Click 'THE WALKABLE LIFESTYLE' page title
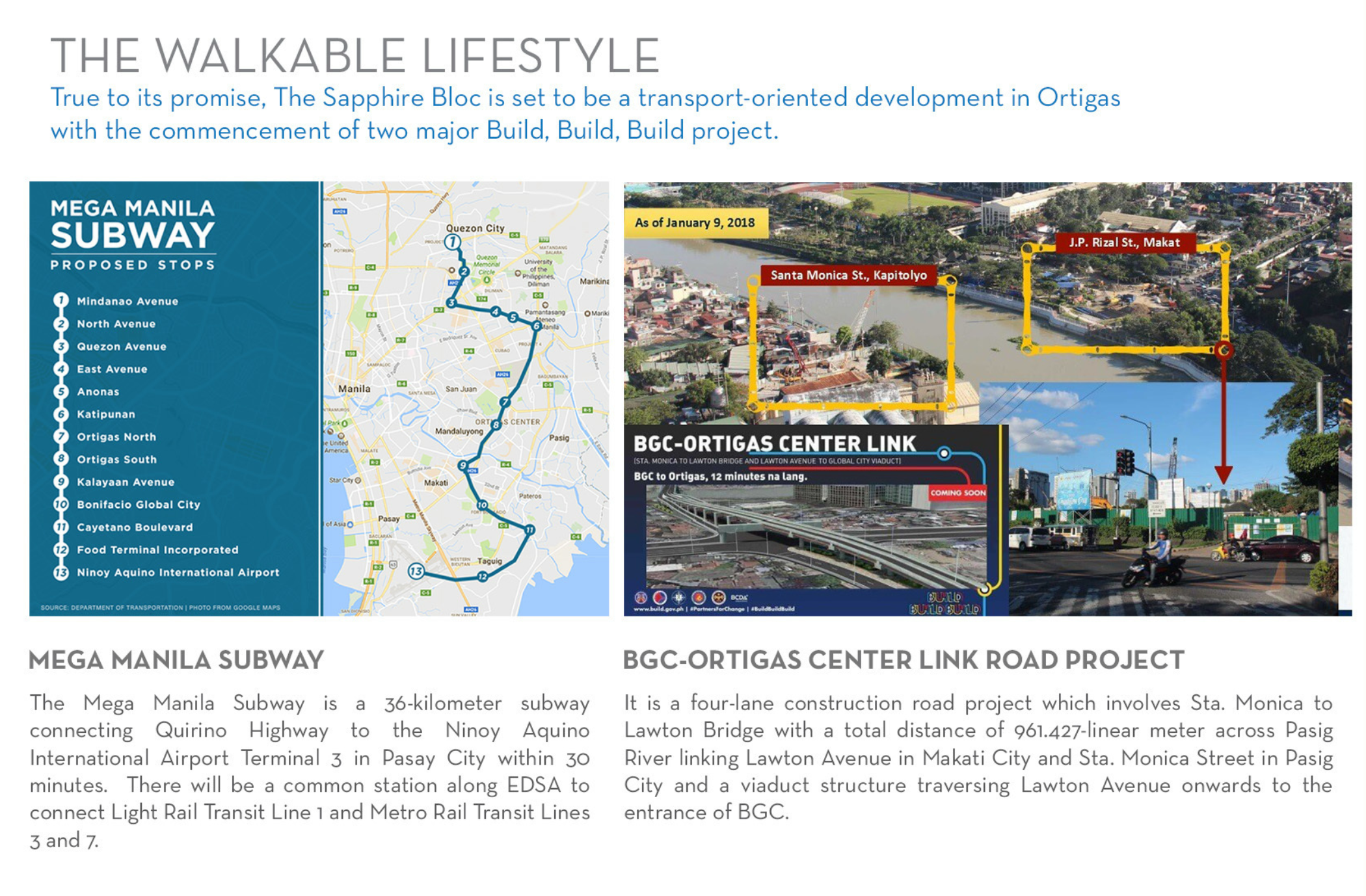The height and width of the screenshot is (896, 1366). 355,55
